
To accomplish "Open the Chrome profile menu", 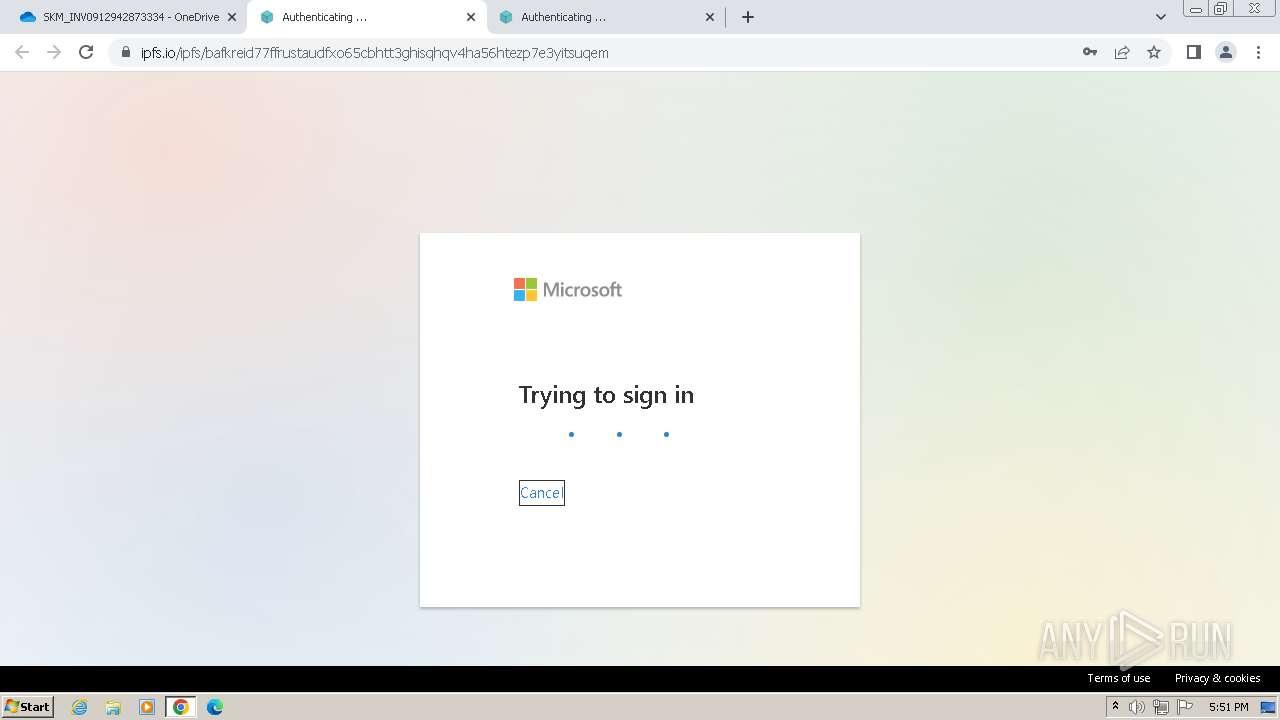I will click(1226, 52).
